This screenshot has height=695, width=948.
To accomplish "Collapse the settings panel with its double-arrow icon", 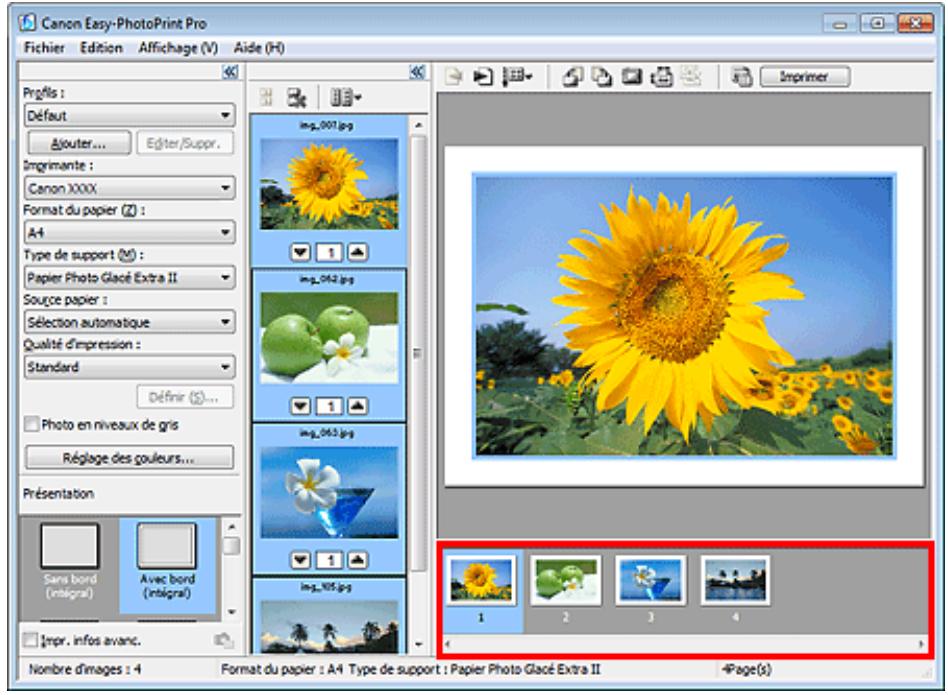I will (230, 73).
